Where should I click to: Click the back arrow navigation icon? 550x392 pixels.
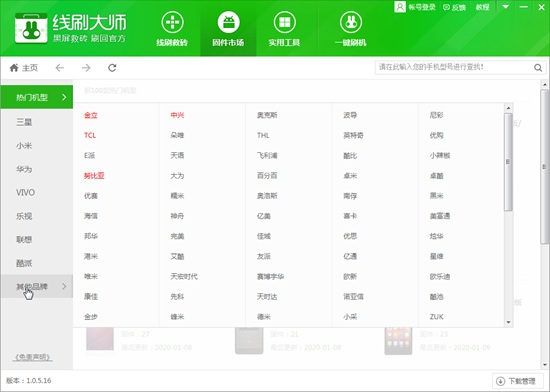60,68
